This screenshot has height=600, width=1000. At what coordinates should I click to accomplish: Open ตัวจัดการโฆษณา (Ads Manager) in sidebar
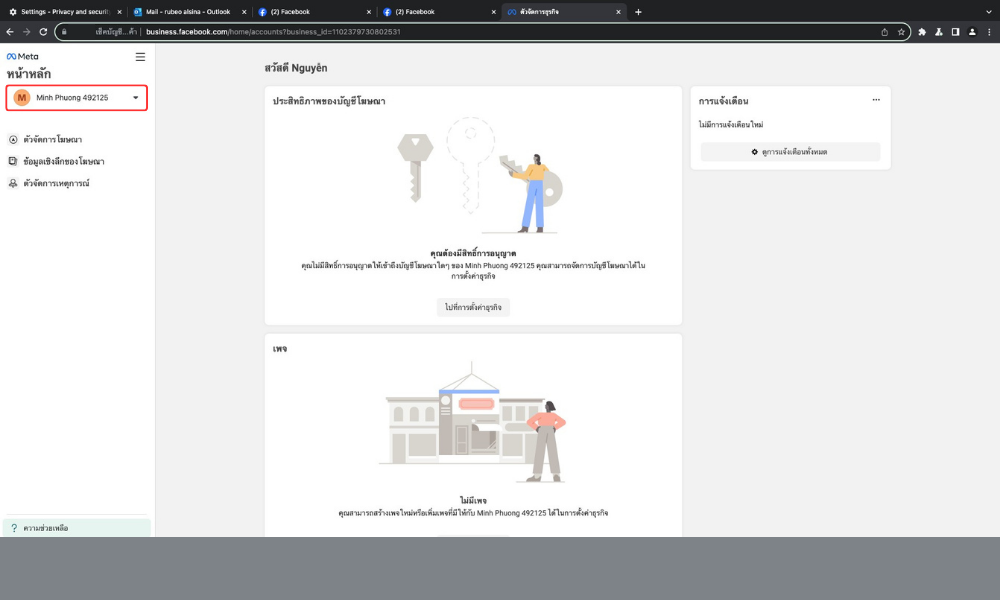(52, 140)
